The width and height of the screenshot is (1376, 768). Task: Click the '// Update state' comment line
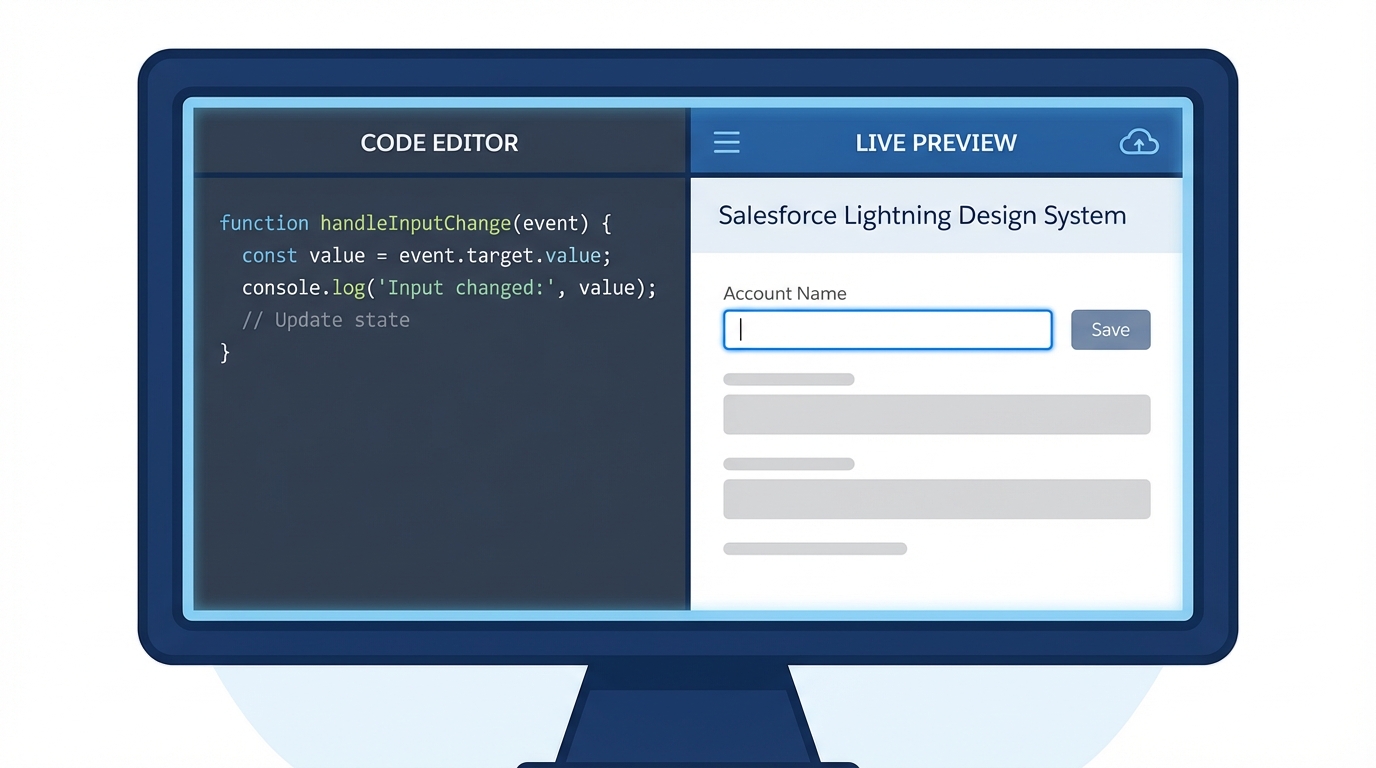tap(326, 320)
